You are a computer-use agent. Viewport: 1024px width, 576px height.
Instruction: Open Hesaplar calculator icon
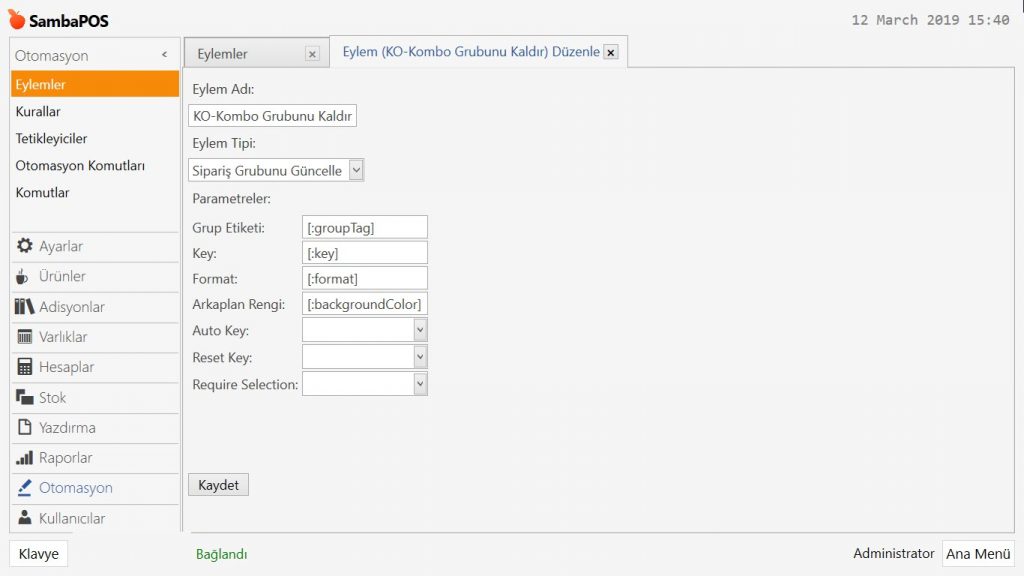tap(25, 367)
